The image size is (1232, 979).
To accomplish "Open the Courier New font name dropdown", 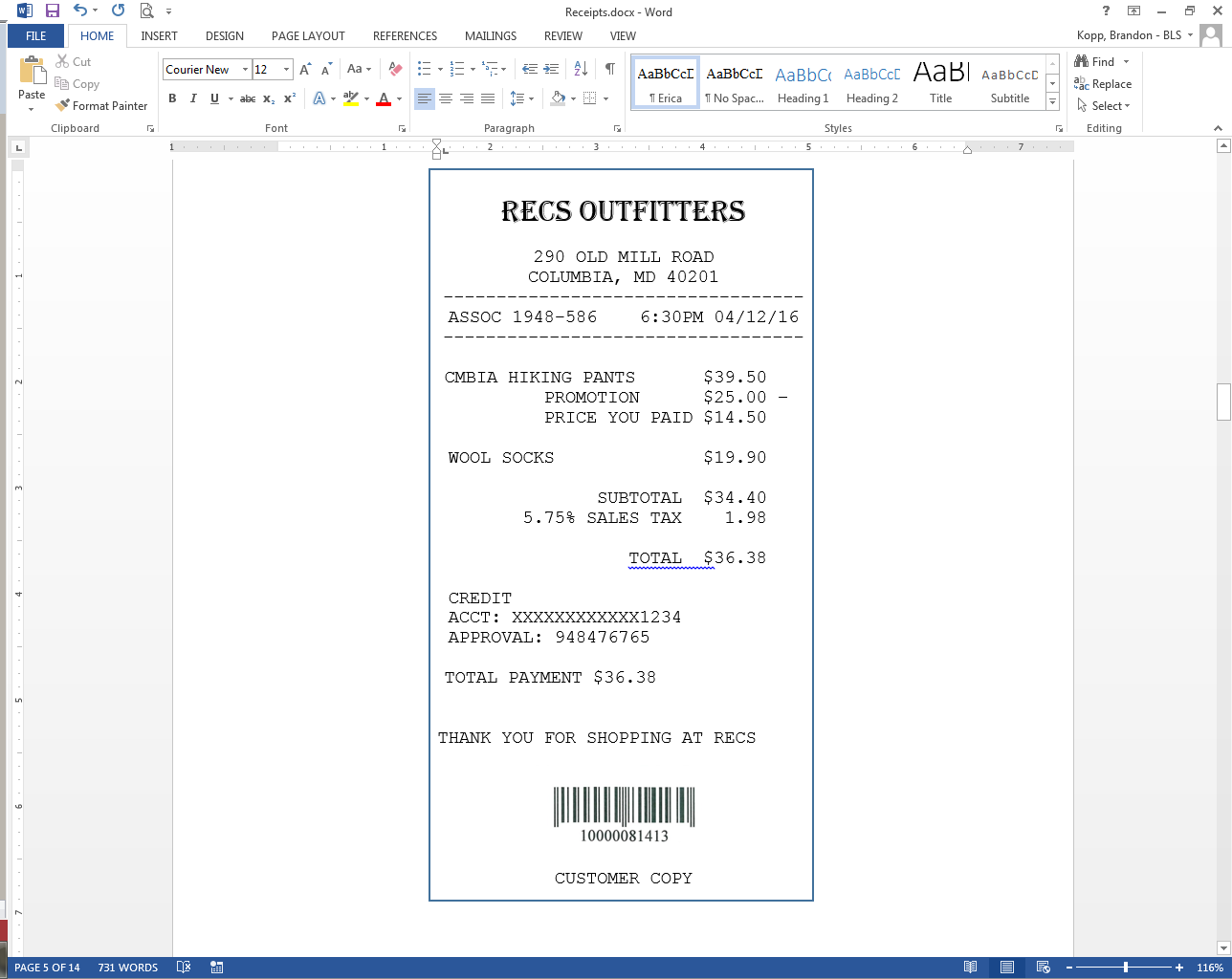I will [245, 70].
